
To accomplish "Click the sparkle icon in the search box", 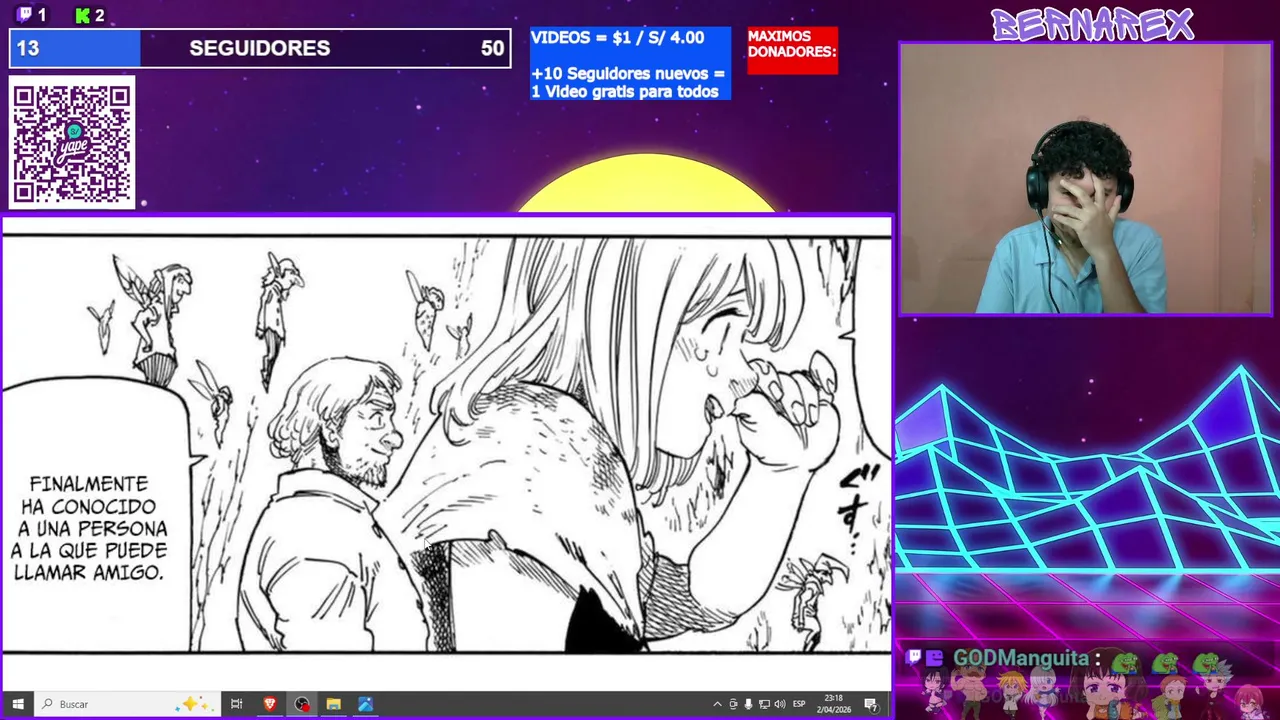I will [192, 704].
